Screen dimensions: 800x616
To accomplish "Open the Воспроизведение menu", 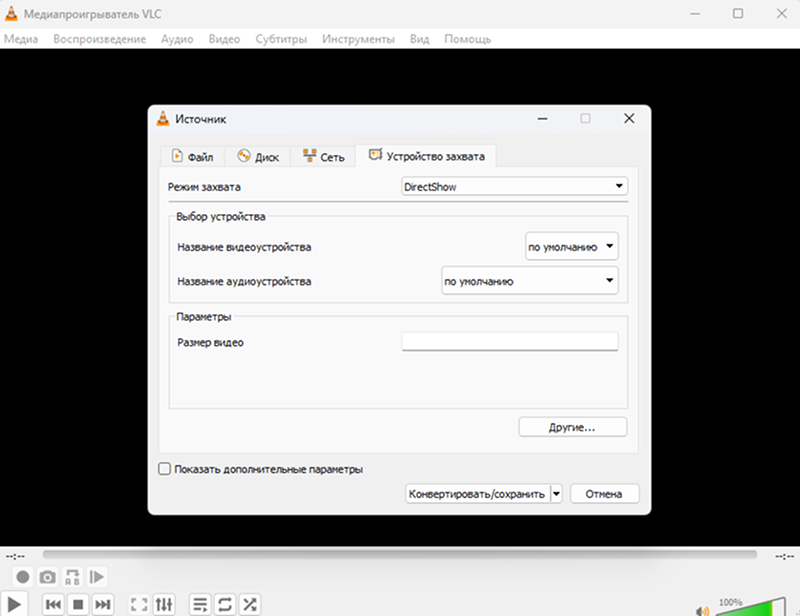I will pos(99,39).
